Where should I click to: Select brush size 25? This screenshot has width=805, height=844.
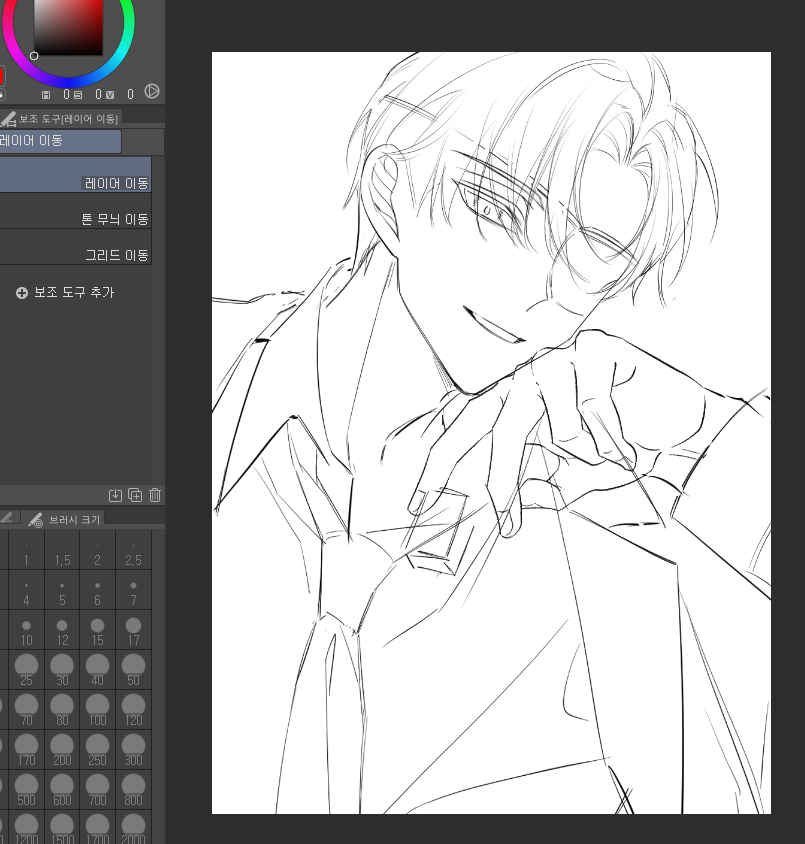[26, 670]
